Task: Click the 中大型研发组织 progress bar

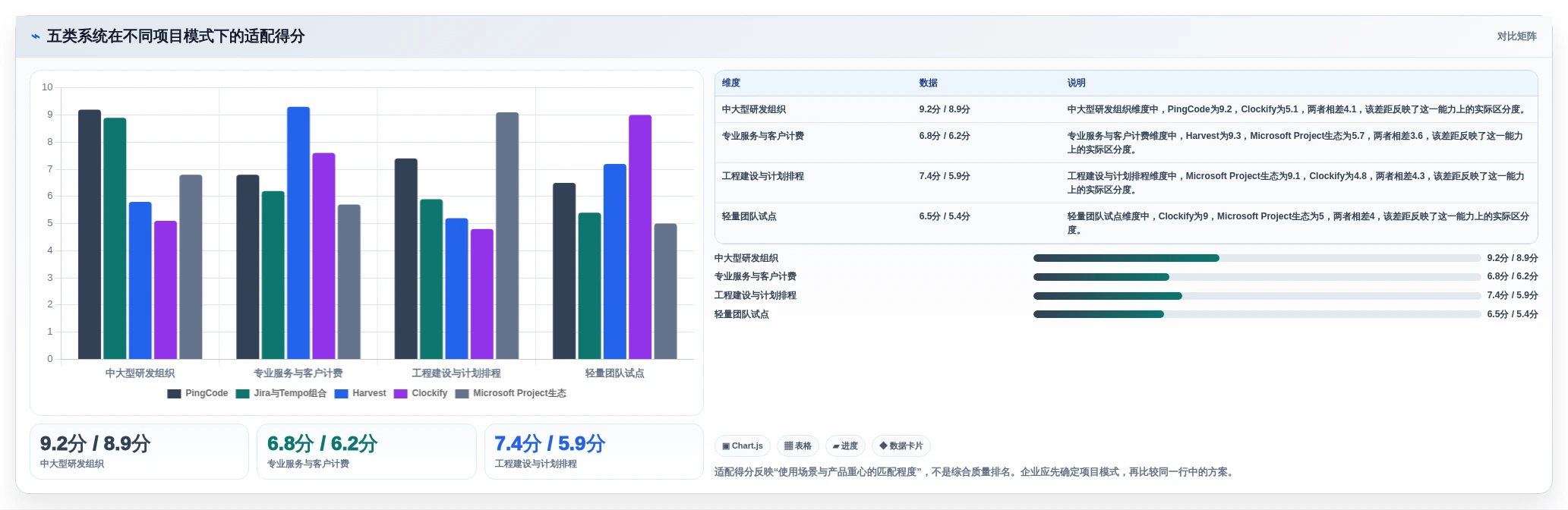Action: click(1257, 258)
